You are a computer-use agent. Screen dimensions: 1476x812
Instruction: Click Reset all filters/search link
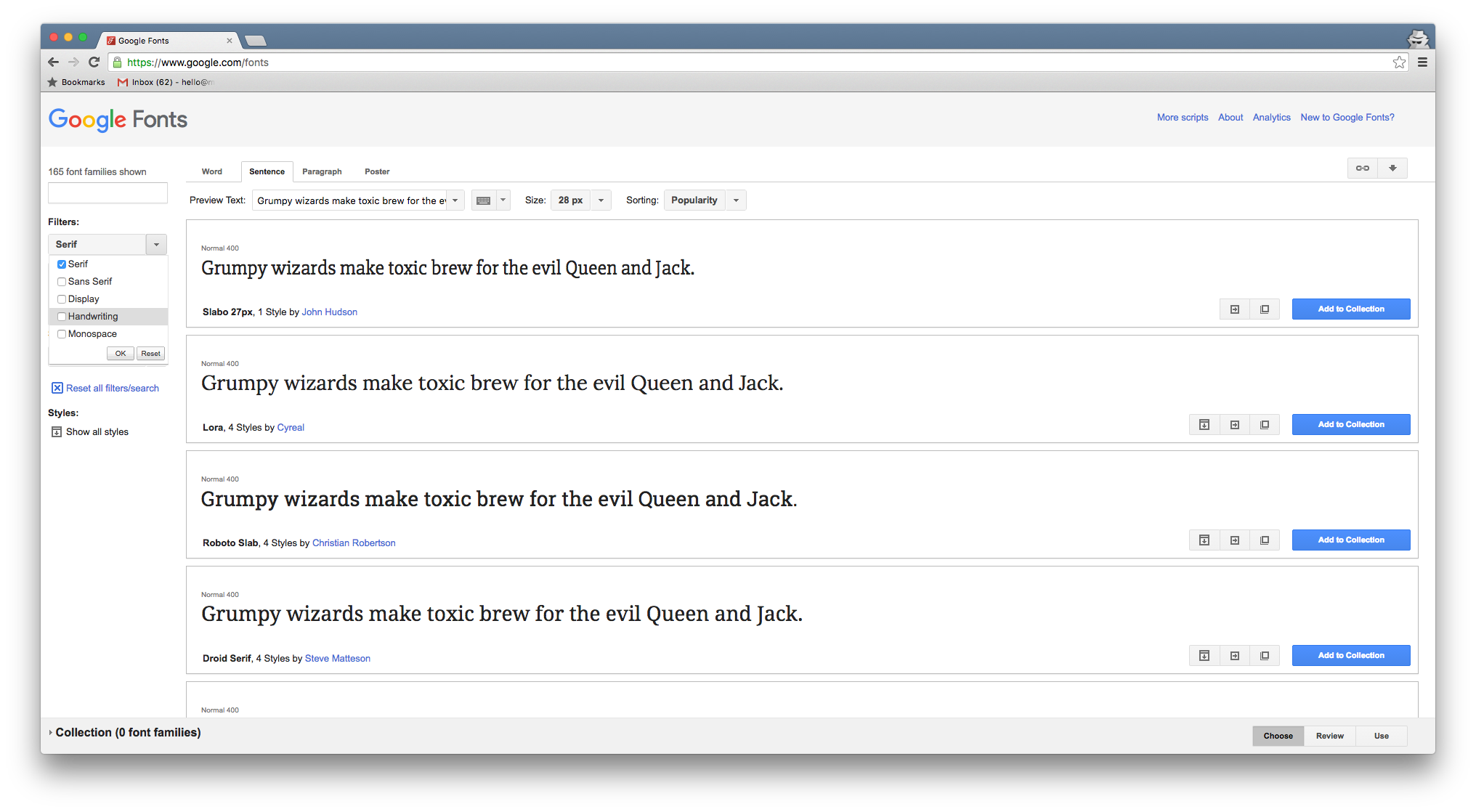click(113, 389)
